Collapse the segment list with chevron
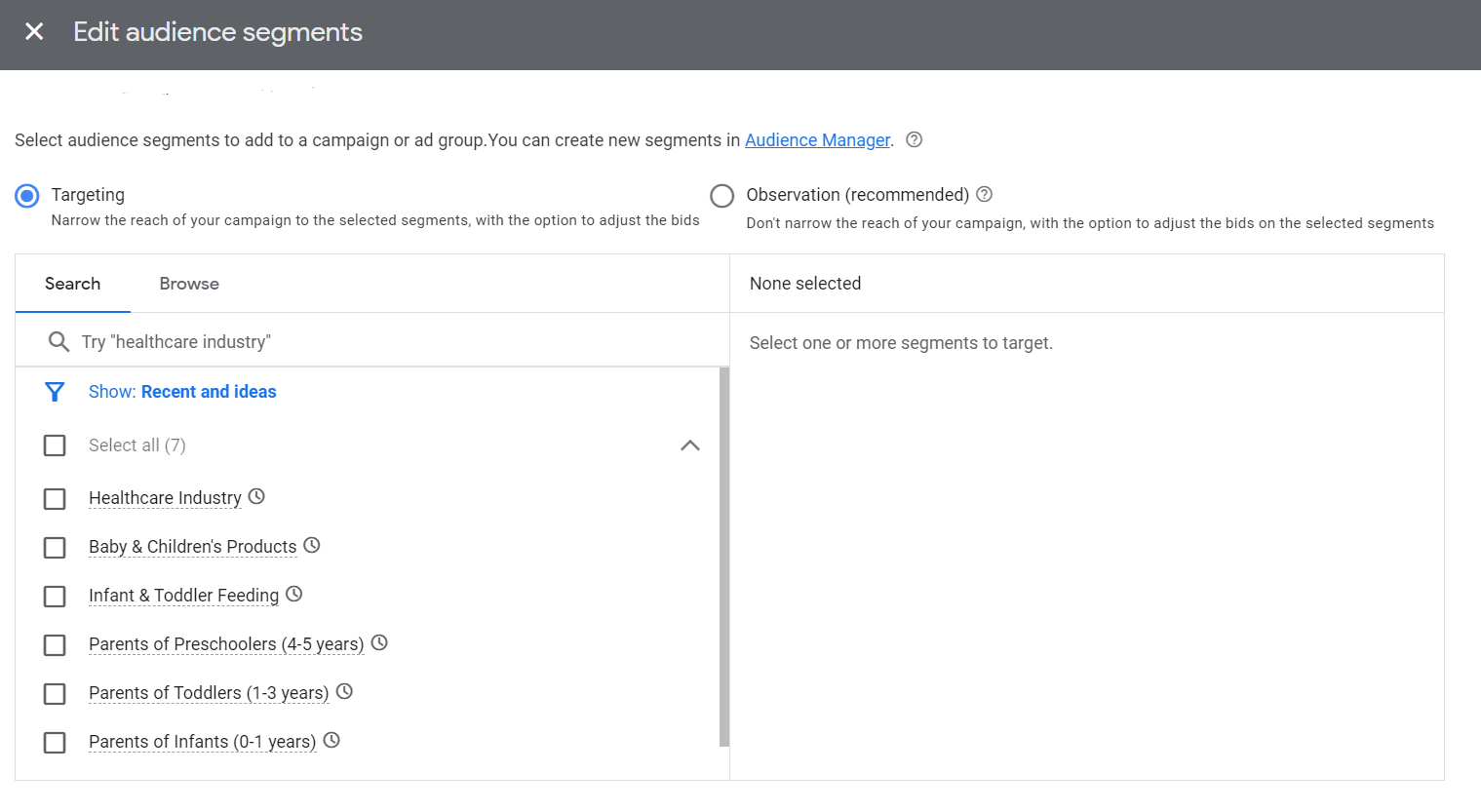 (689, 445)
